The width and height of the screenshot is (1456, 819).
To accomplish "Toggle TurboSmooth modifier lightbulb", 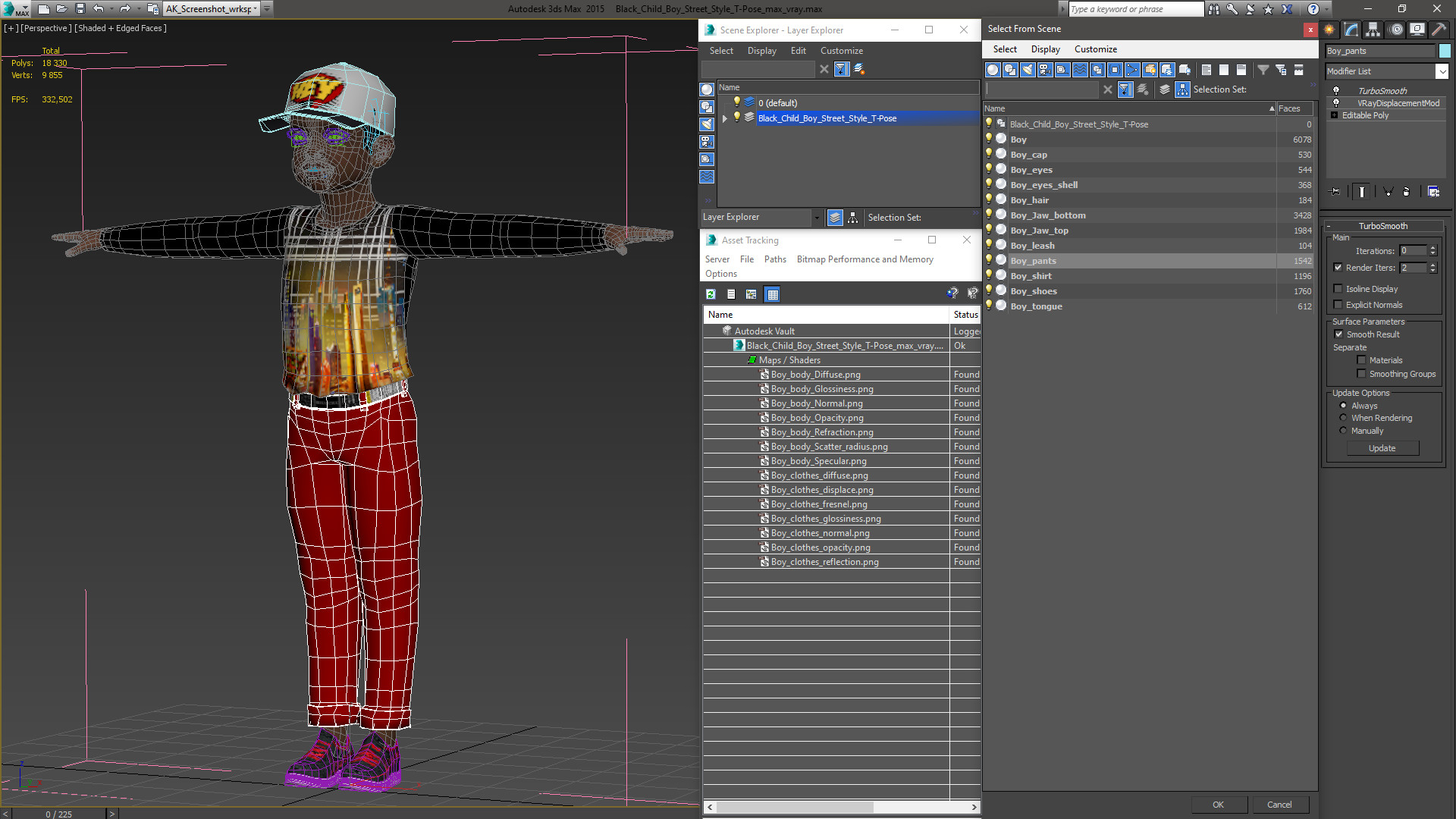I will [1336, 91].
